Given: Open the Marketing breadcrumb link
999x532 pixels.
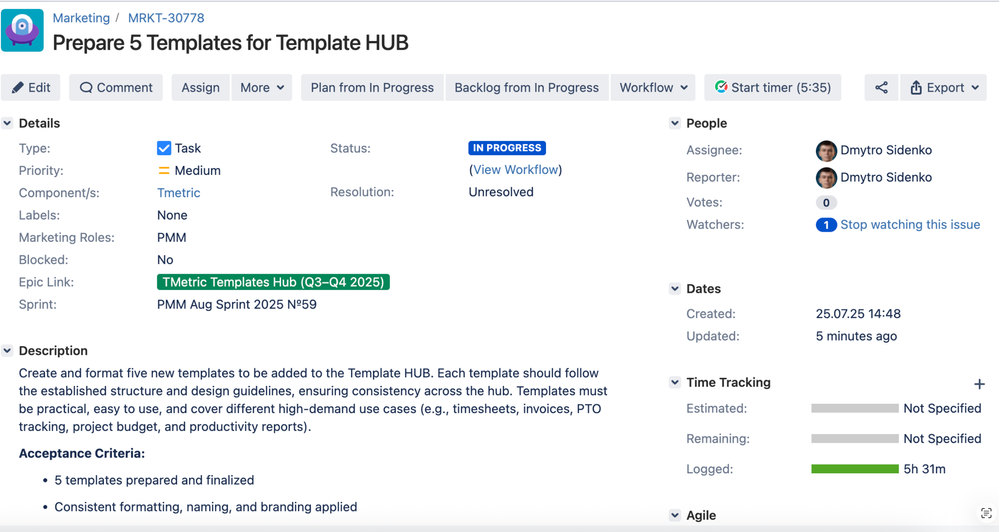Looking at the screenshot, I should coord(81,18).
